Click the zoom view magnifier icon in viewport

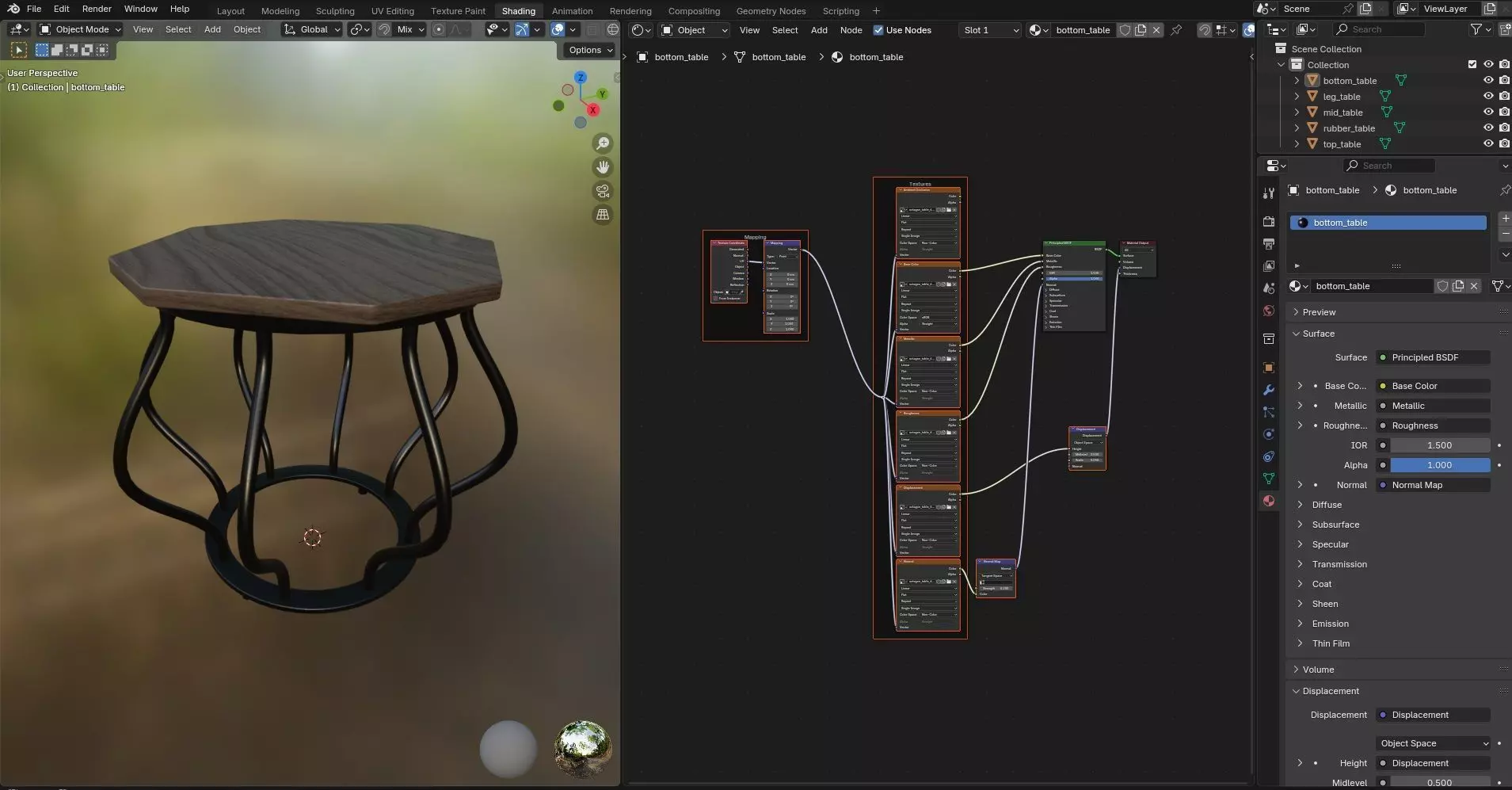tap(603, 143)
